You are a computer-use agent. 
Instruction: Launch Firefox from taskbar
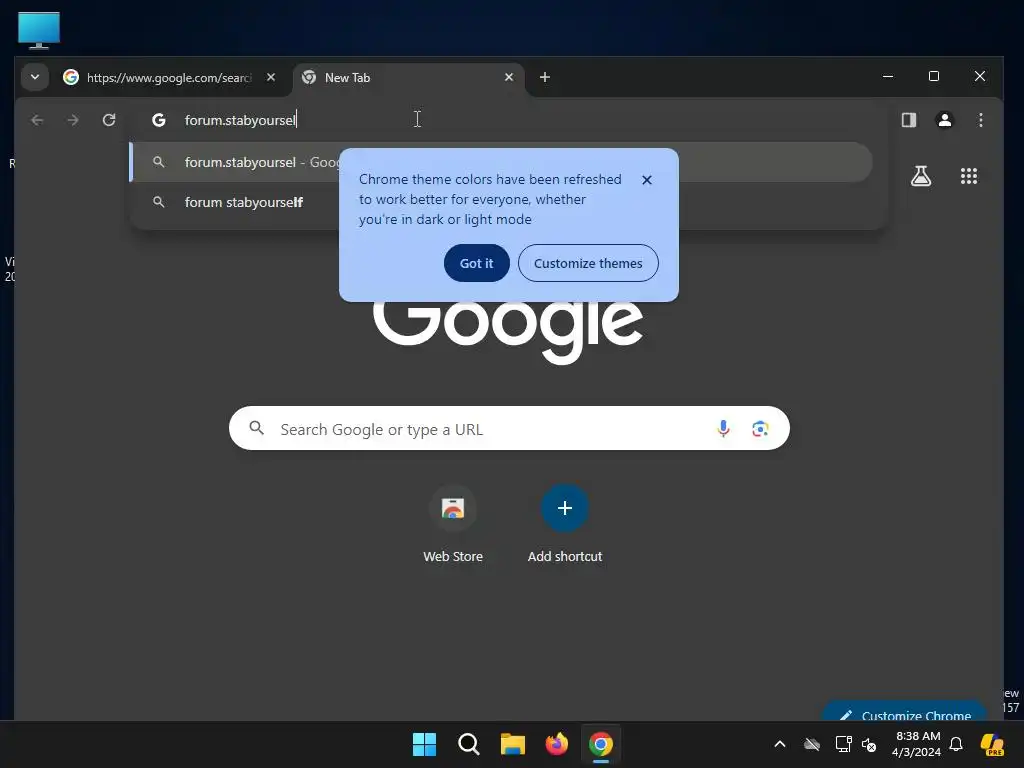(x=556, y=744)
